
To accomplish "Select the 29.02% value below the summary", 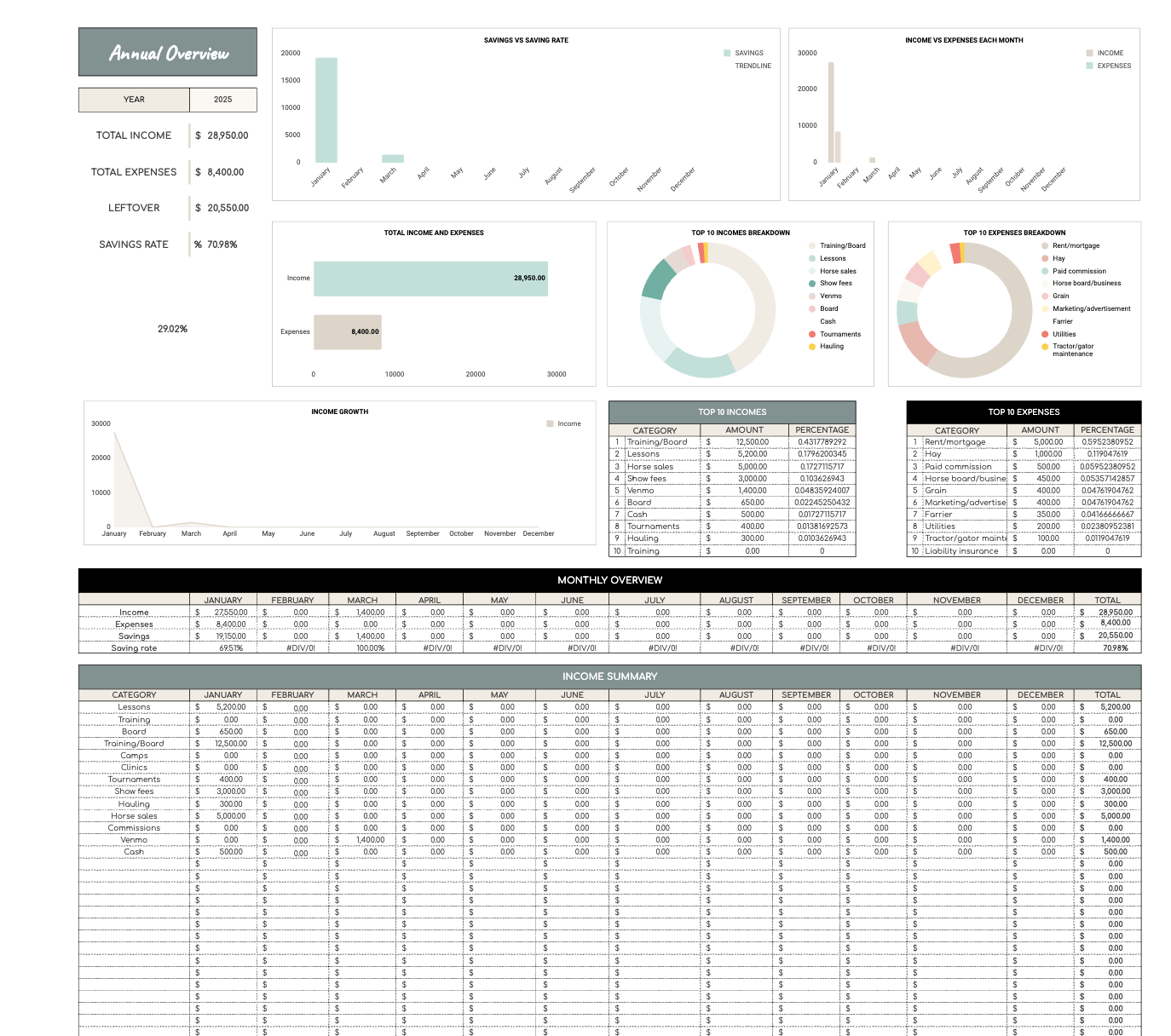I will coord(172,329).
